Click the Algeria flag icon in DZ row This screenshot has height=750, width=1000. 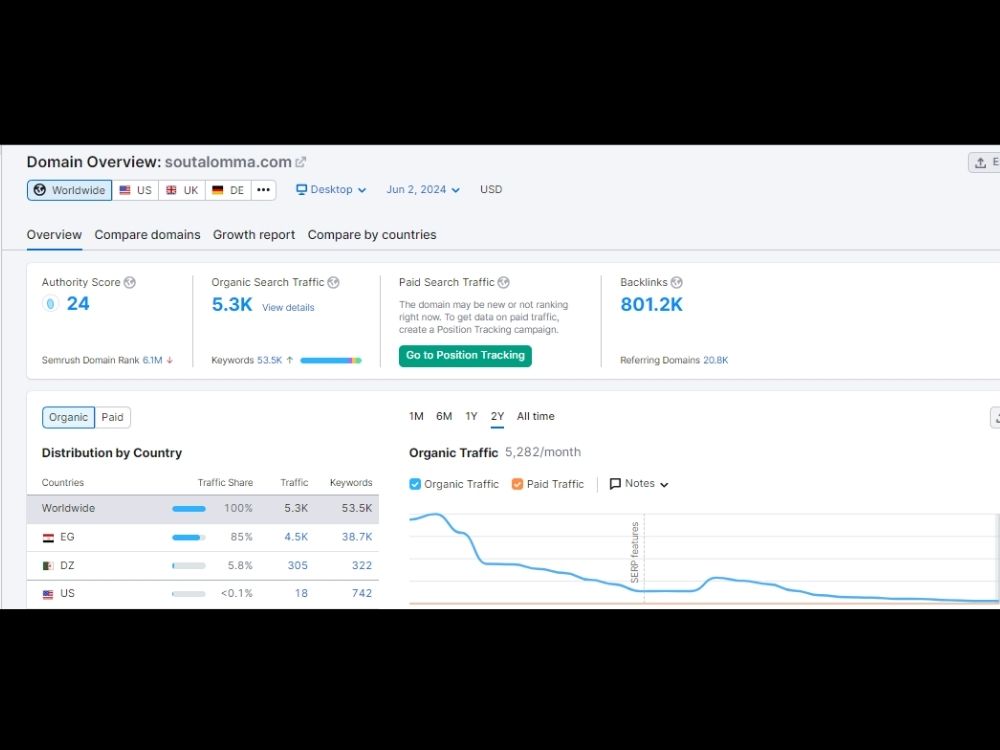tap(48, 566)
